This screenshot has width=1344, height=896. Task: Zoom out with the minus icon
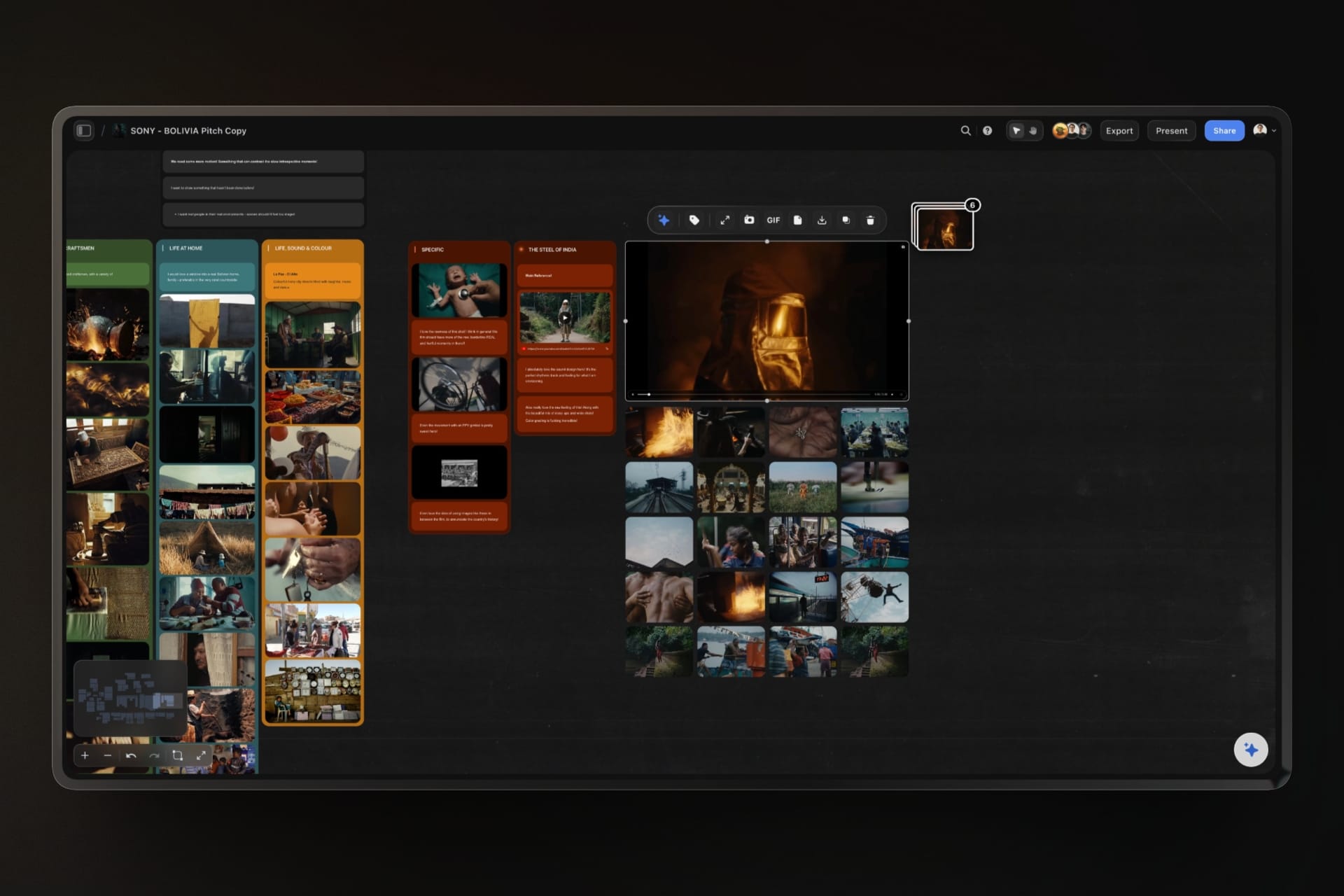point(107,755)
